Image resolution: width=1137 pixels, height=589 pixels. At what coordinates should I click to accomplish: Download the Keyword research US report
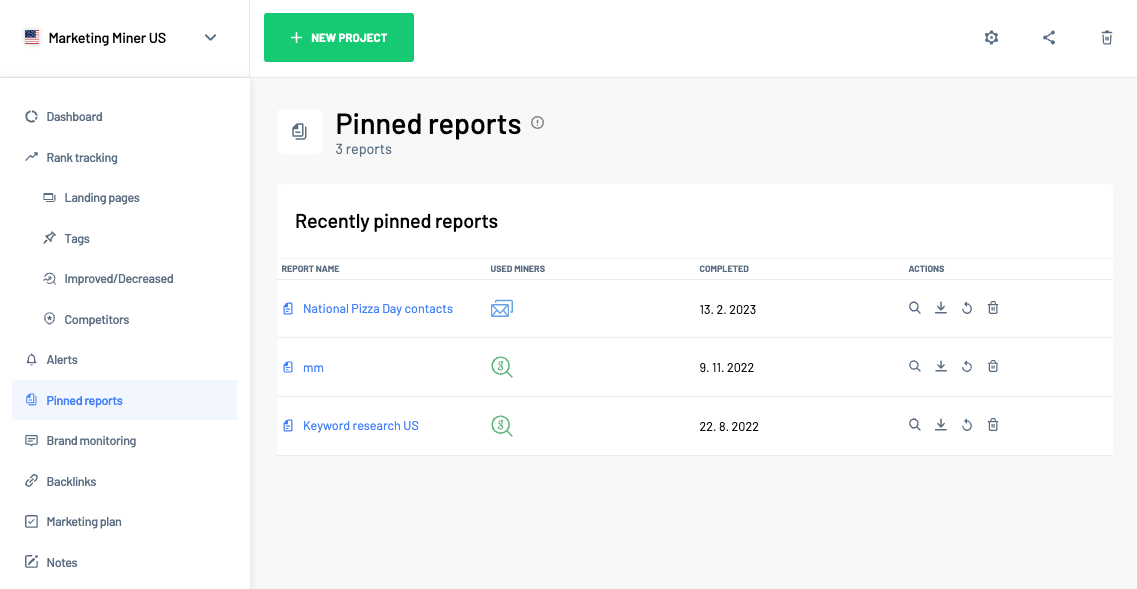click(941, 424)
